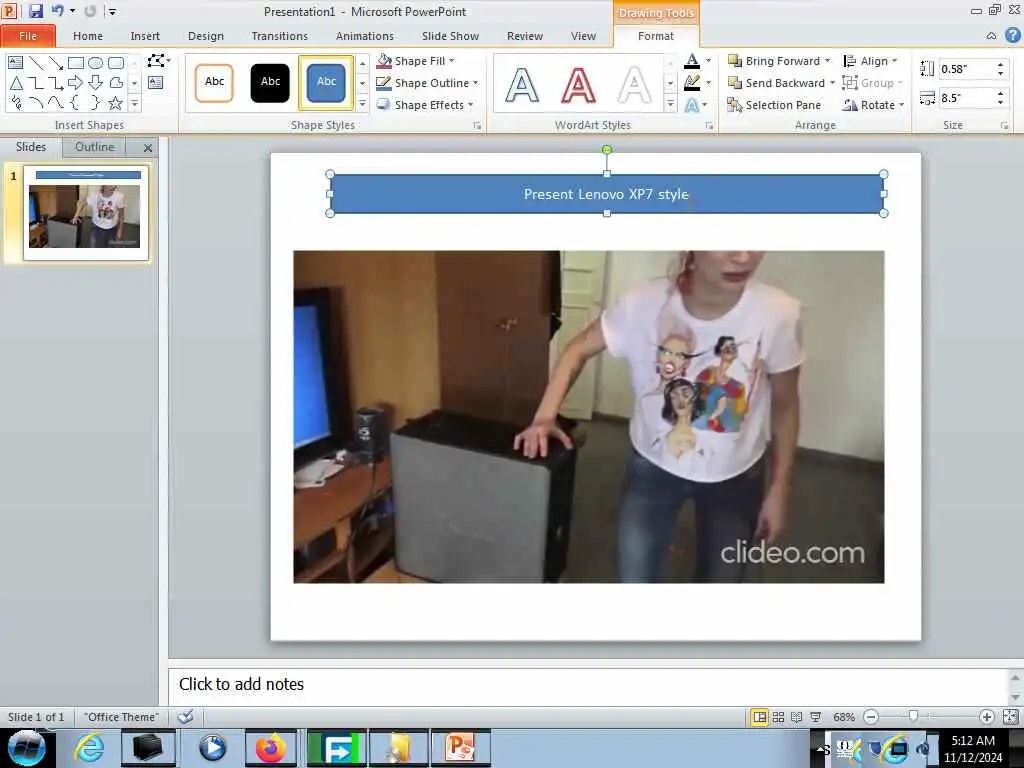This screenshot has width=1024, height=768.
Task: Switch to Slide Sorter view in status bar
Action: [778, 717]
